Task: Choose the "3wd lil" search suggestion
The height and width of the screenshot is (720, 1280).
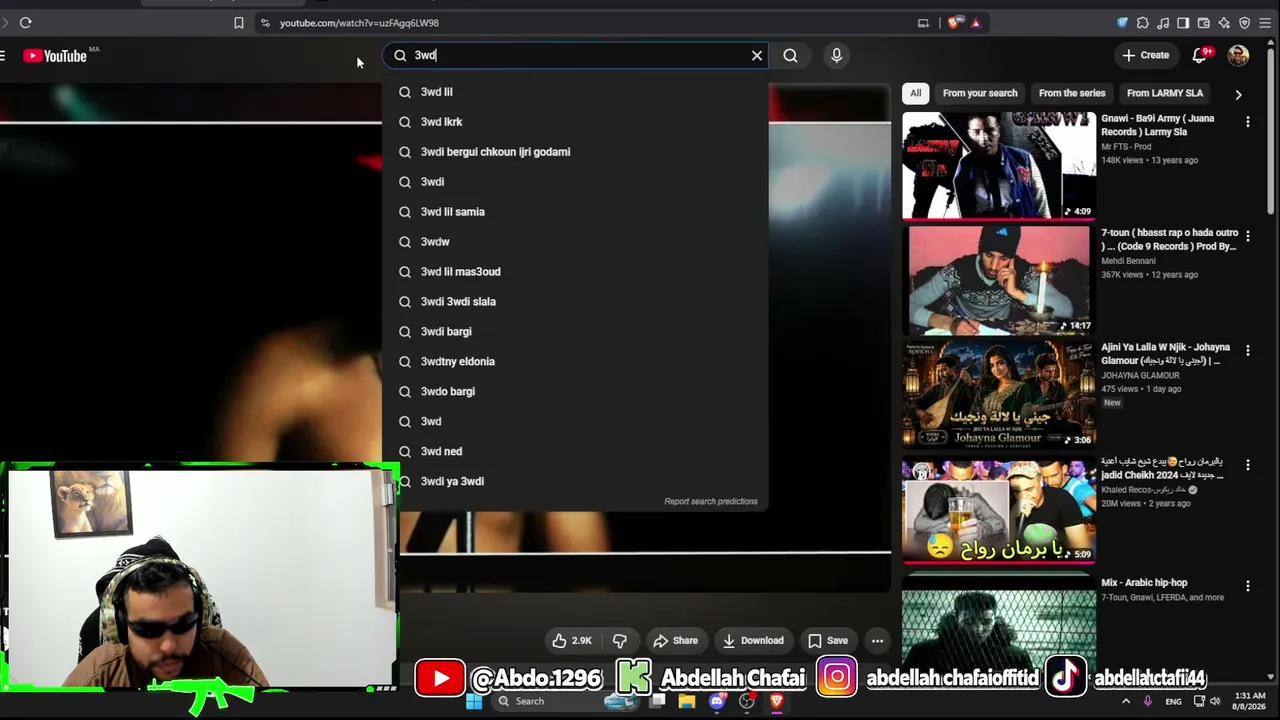Action: click(x=575, y=92)
